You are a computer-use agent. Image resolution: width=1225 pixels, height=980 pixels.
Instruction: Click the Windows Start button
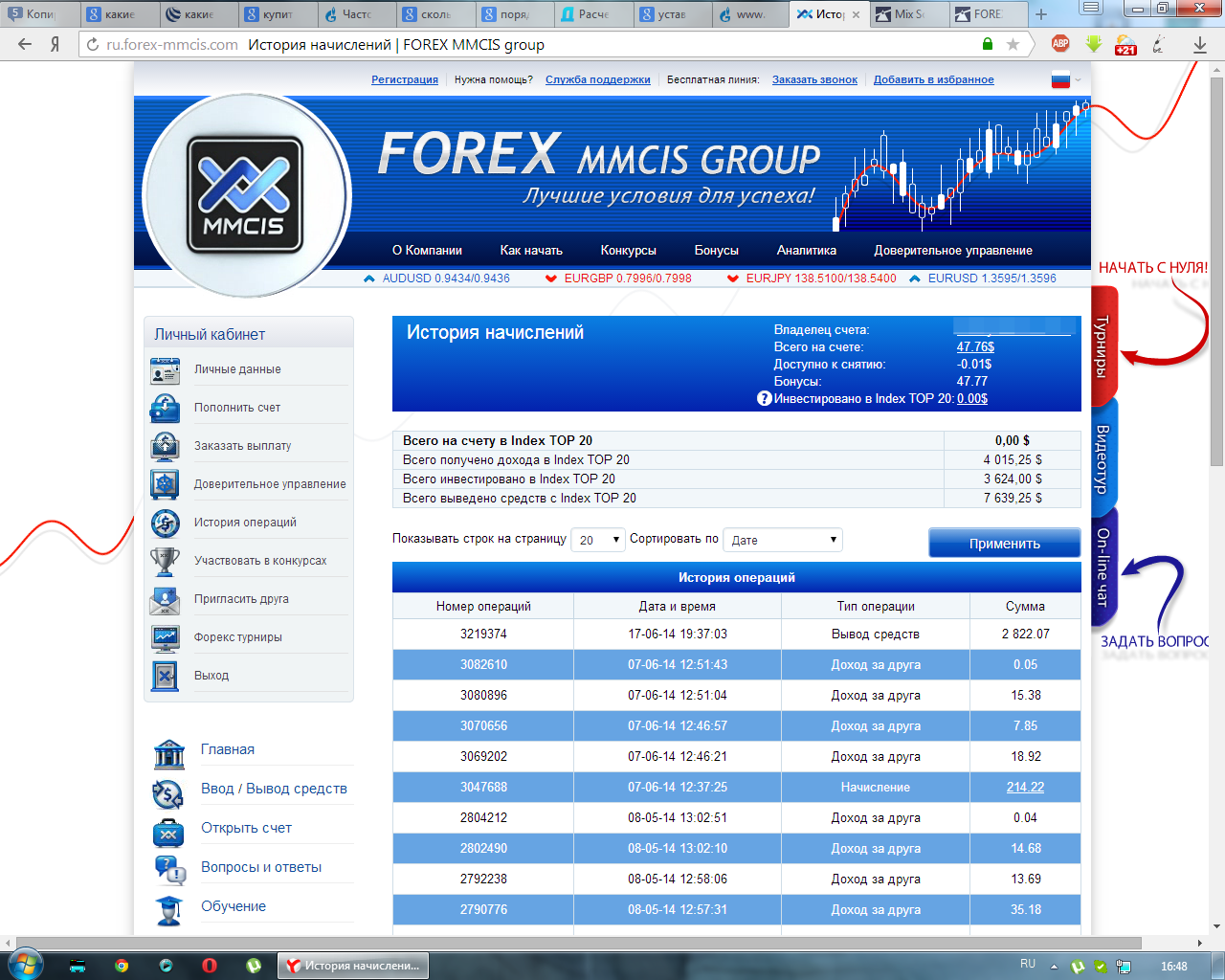point(24,965)
